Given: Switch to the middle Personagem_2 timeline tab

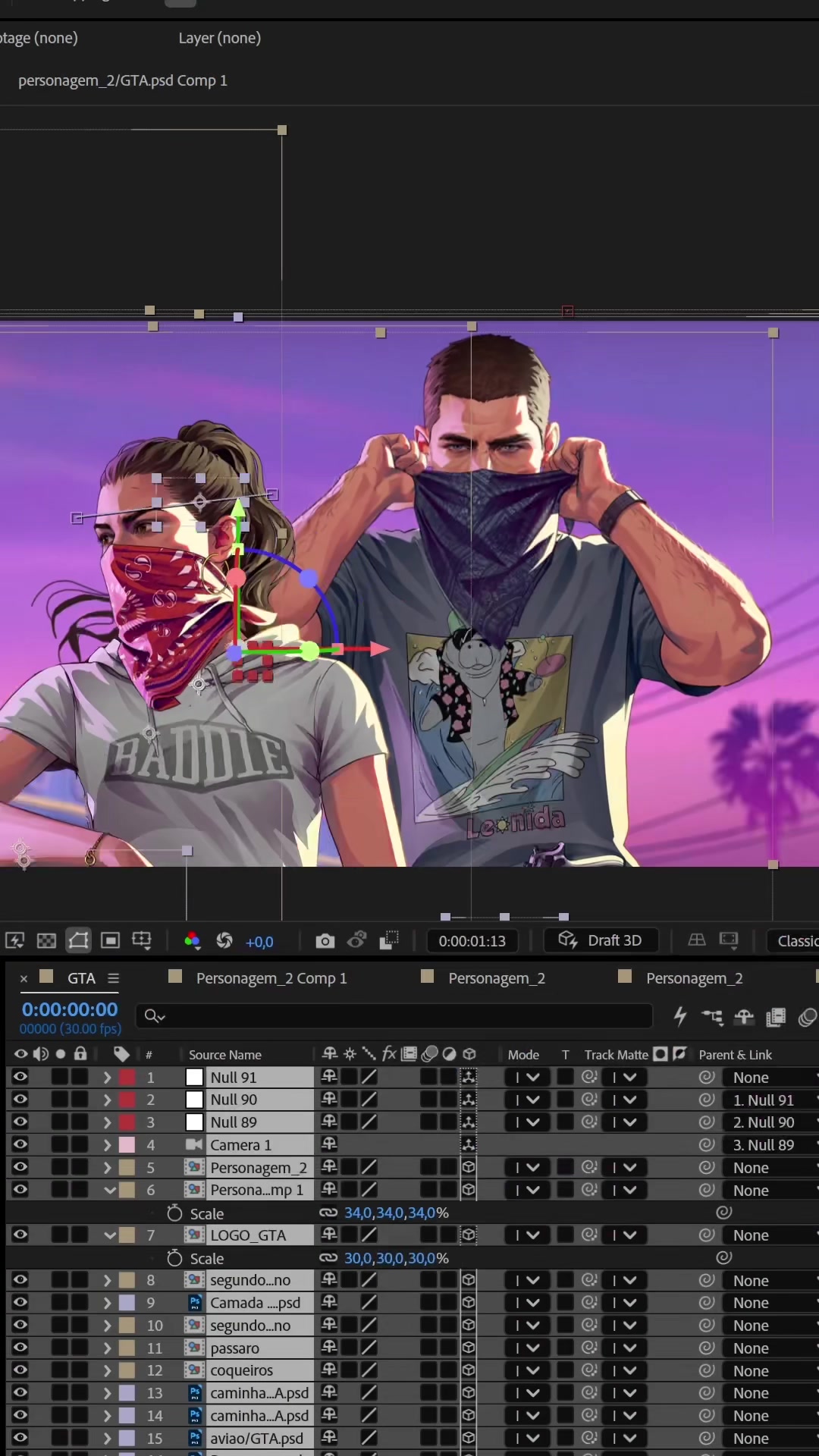Looking at the screenshot, I should coord(497,977).
